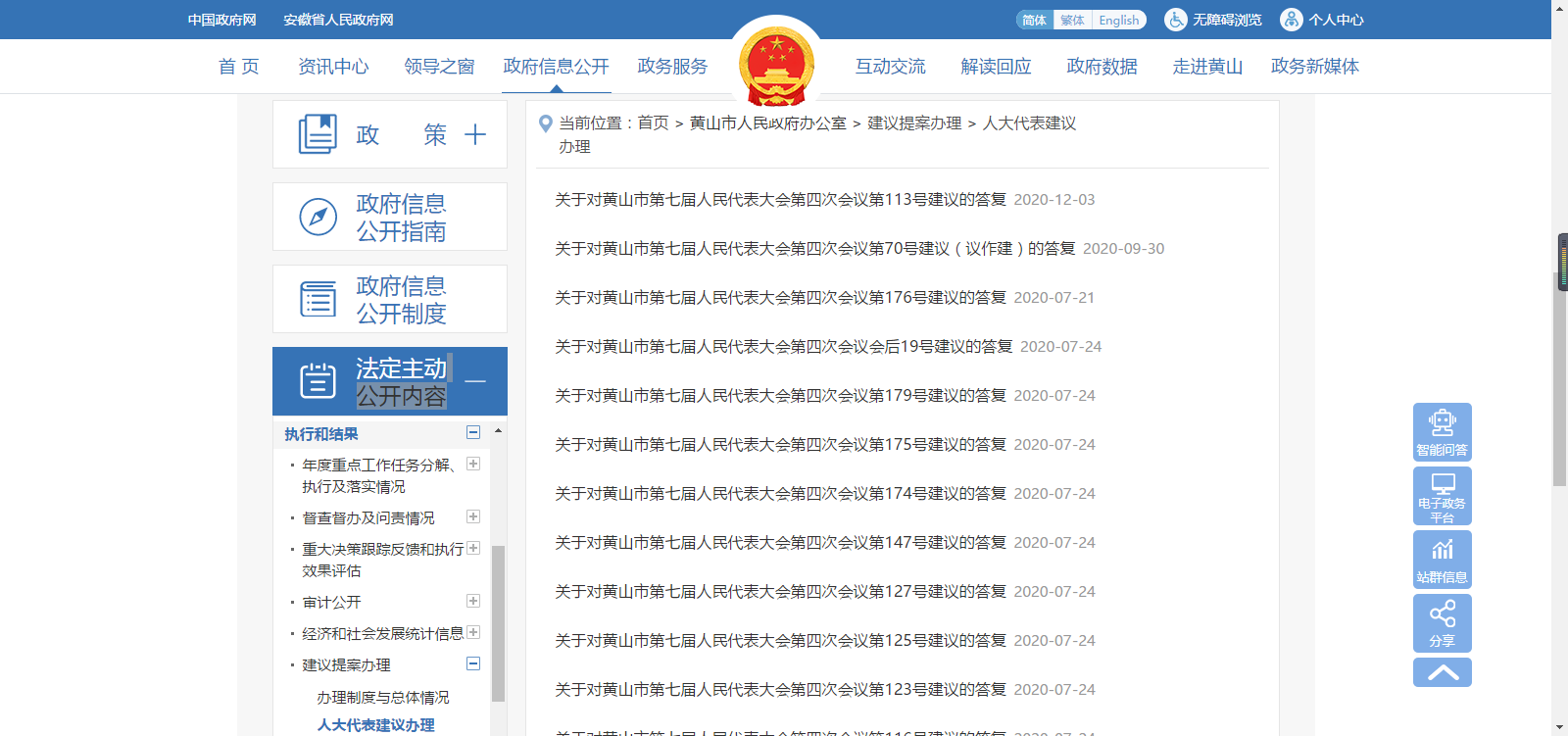
Task: Open the 电子政务平台 monitor icon
Action: (x=1442, y=485)
